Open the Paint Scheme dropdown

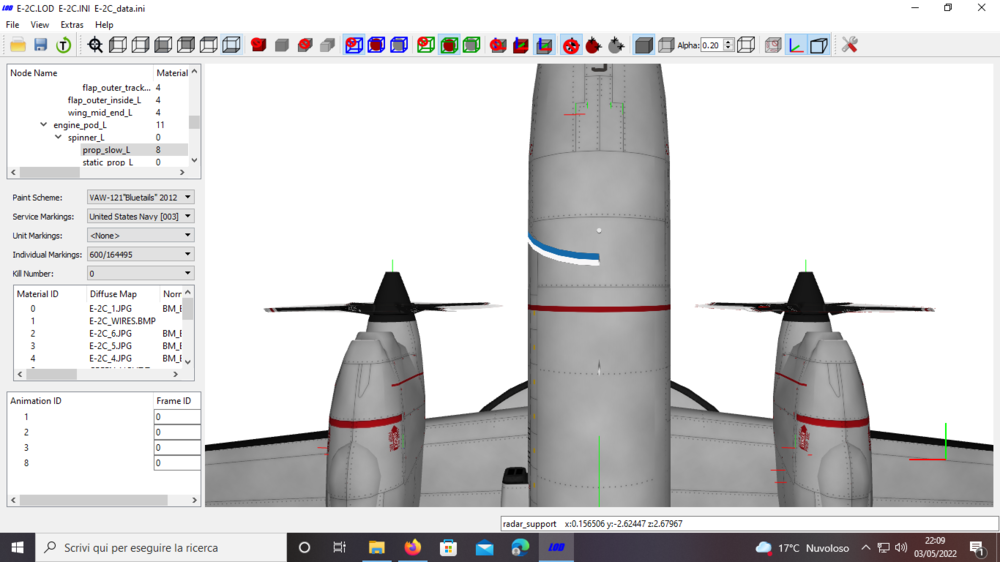pos(140,197)
